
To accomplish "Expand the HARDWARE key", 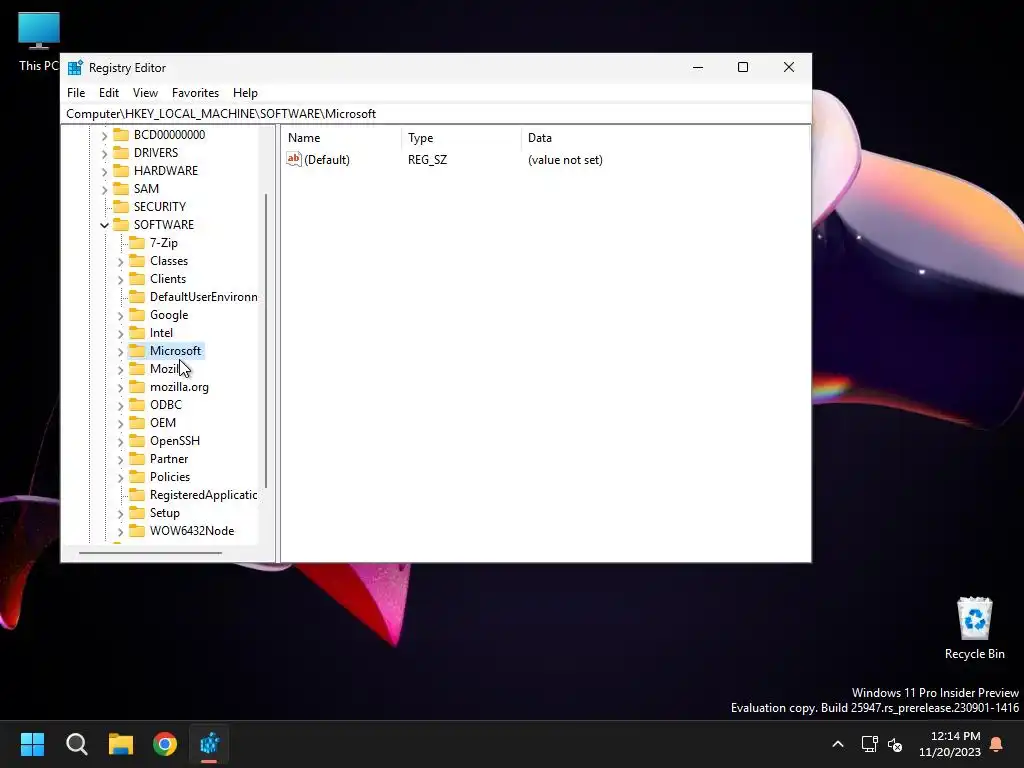I will tap(104, 171).
